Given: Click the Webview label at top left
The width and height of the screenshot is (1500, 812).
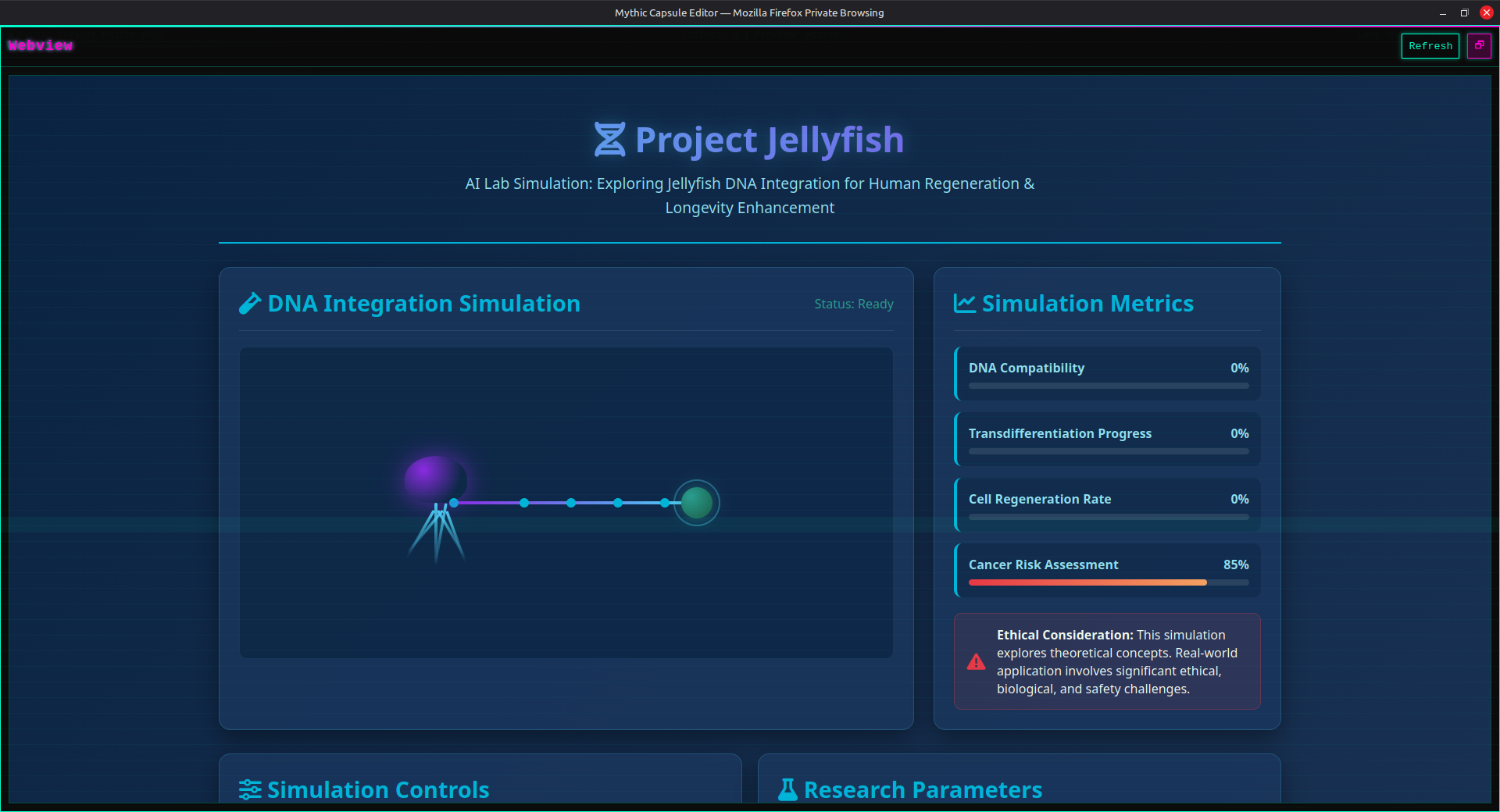Looking at the screenshot, I should tap(40, 45).
